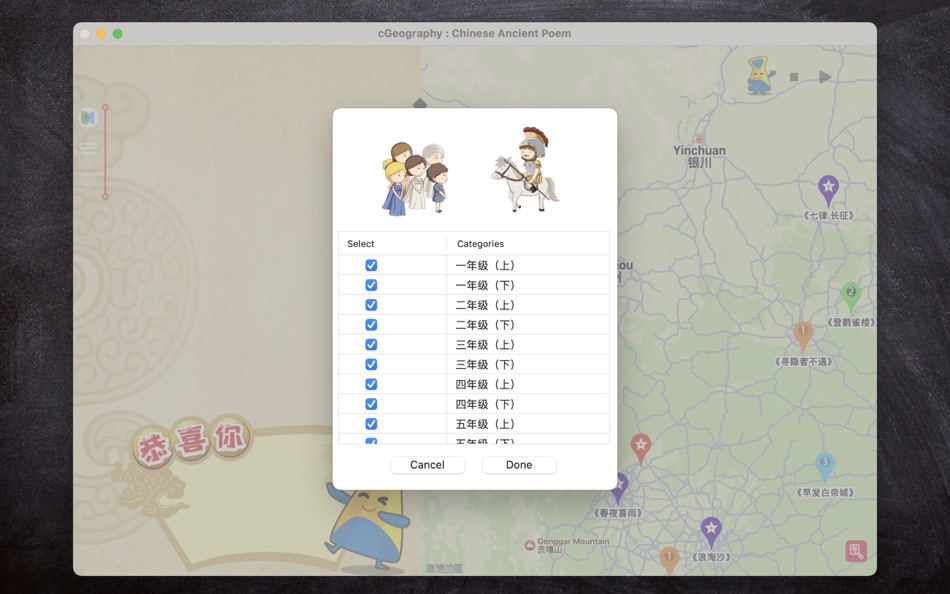This screenshot has width=950, height=594.
Task: Disable the 三年级（下）checkbox
Action: click(x=371, y=364)
